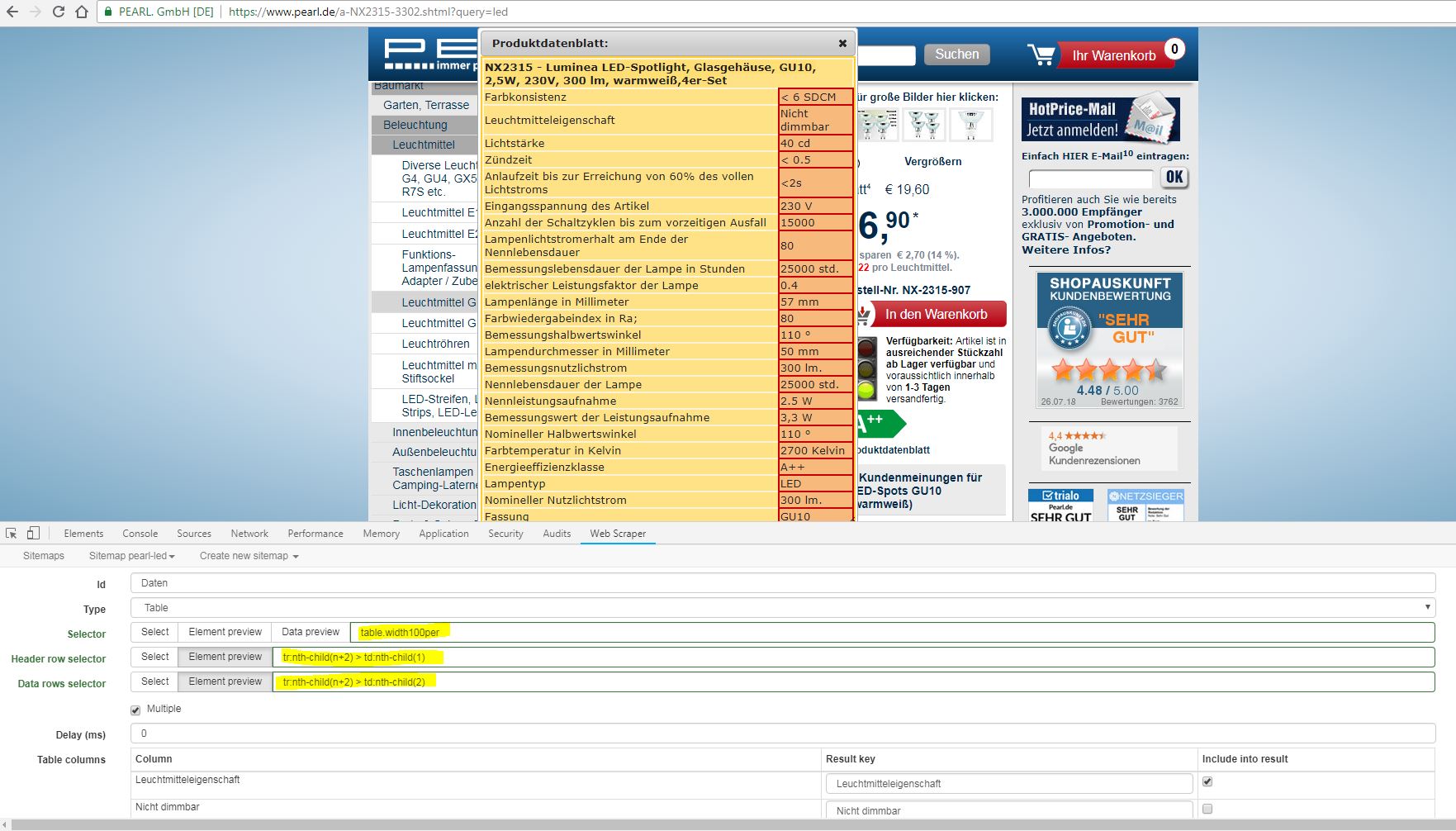Close the Produktdatenblatt popup
This screenshot has height=831, width=1456.
842,43
